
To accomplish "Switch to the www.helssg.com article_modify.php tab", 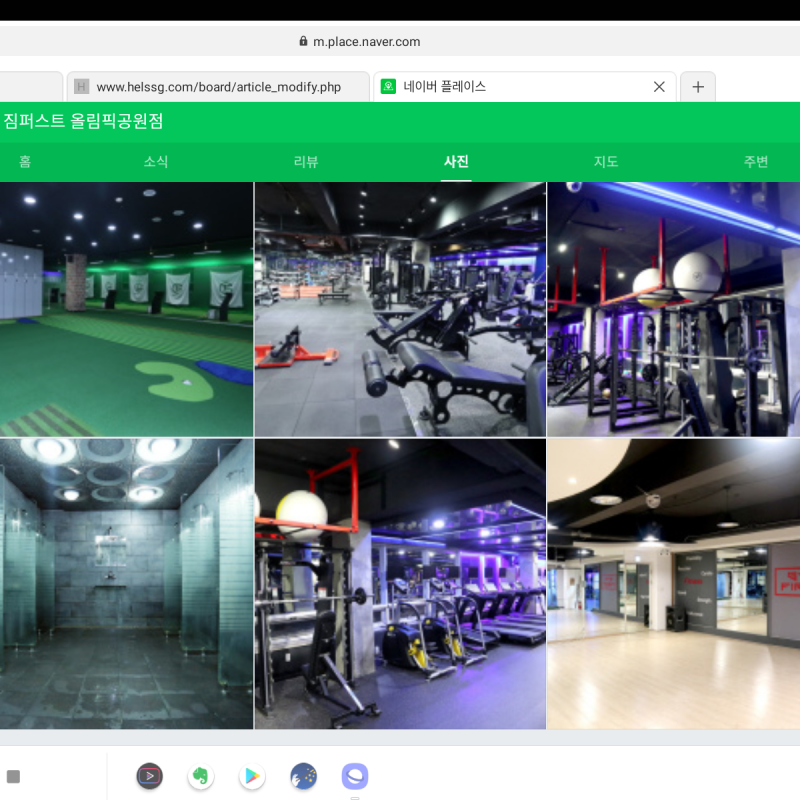I will 218,87.
